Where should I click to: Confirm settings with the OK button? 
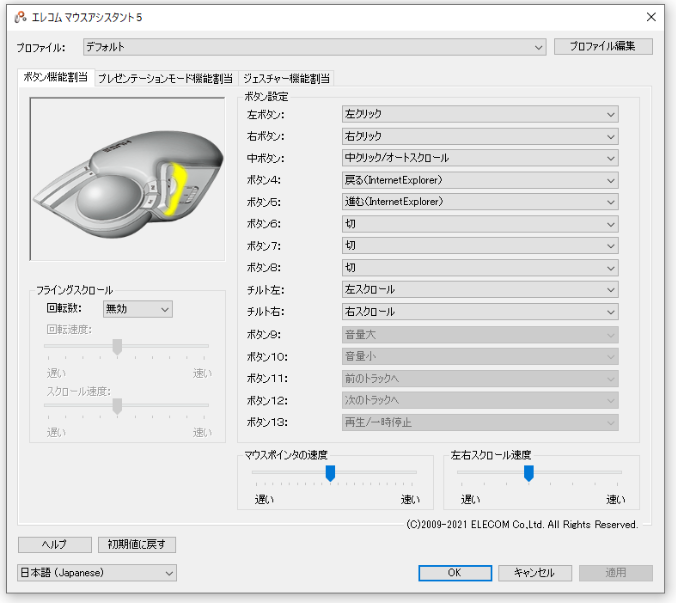[455, 573]
